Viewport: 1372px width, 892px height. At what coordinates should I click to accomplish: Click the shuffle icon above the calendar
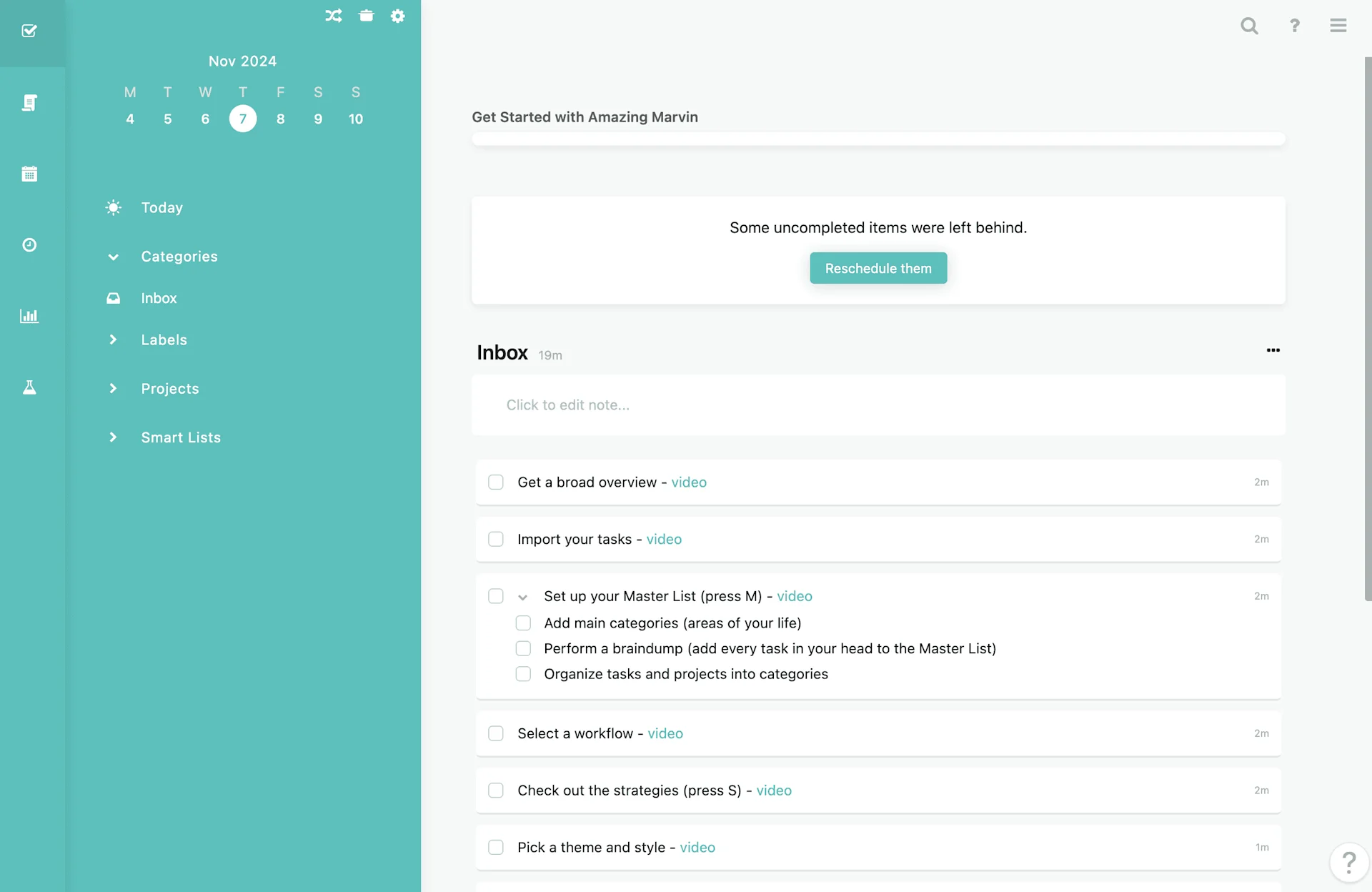pyautogui.click(x=333, y=16)
